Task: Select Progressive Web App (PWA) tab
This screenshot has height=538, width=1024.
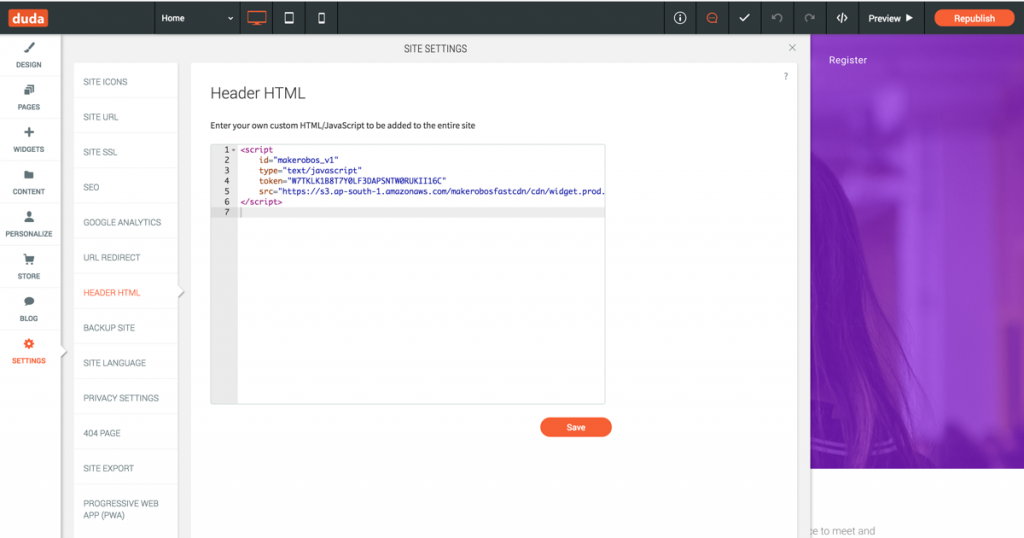Action: pyautogui.click(x=125, y=509)
